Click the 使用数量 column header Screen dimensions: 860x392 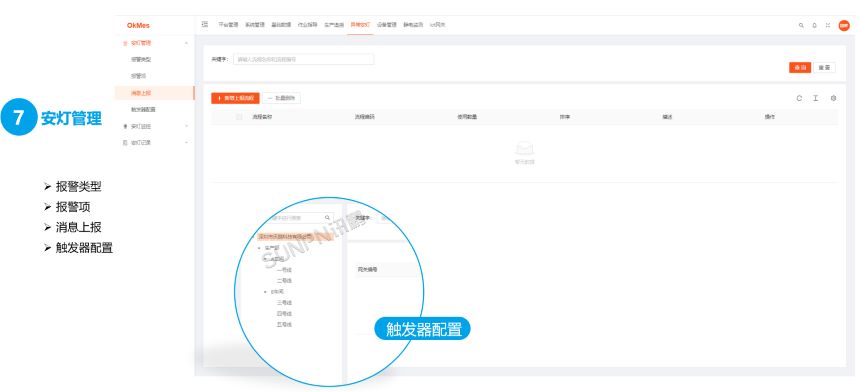coord(467,117)
